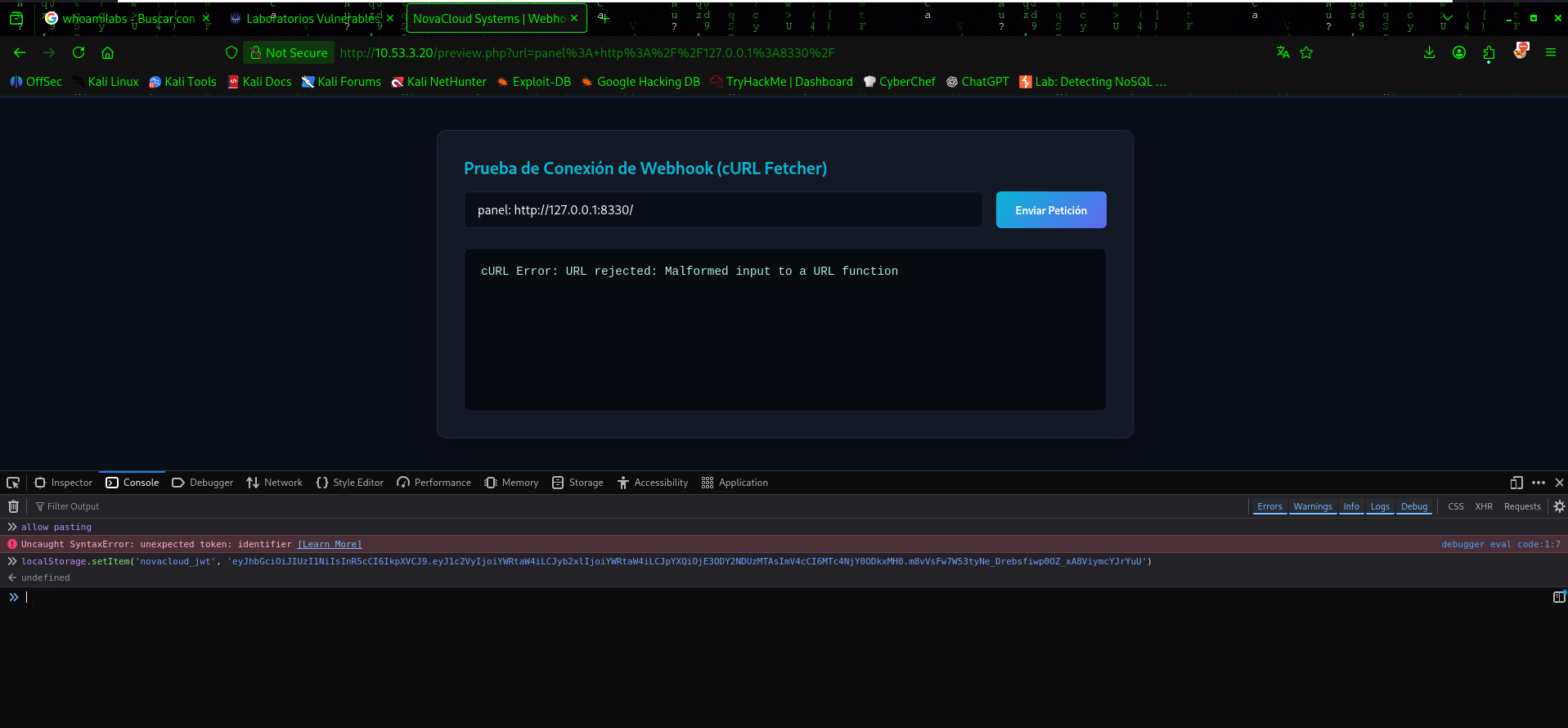Image resolution: width=1568 pixels, height=728 pixels.
Task: Open the Storage panel
Action: (x=577, y=483)
